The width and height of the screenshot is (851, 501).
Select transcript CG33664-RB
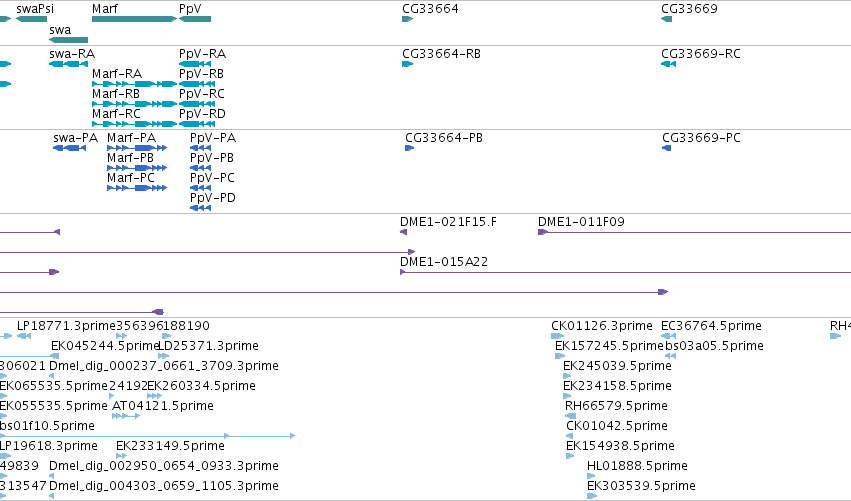click(x=441, y=54)
